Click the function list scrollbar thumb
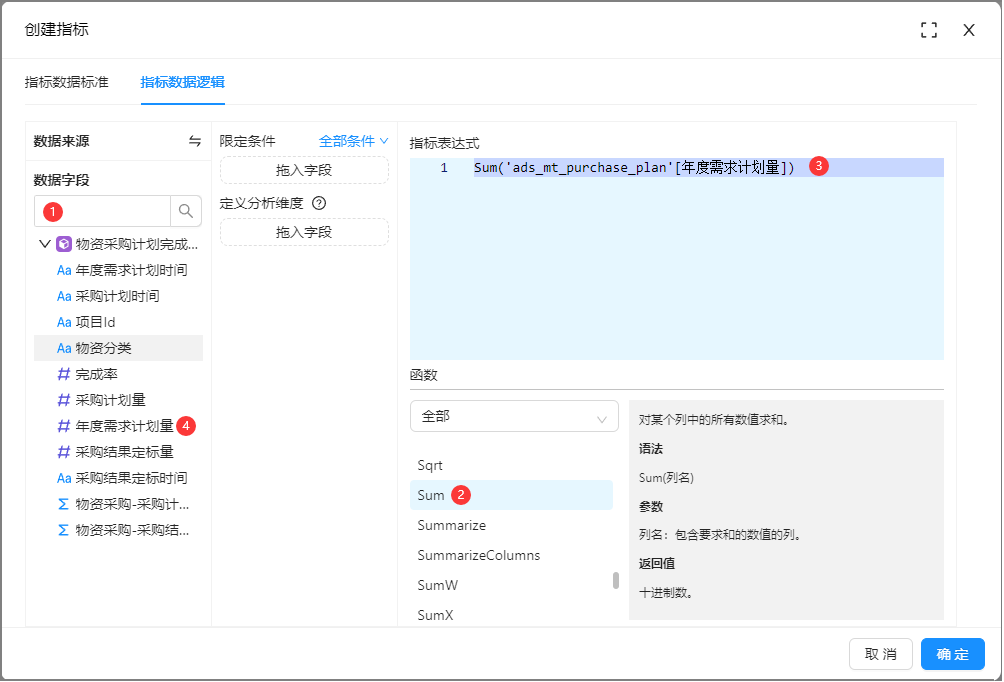Image resolution: width=1004 pixels, height=682 pixels. tap(616, 580)
